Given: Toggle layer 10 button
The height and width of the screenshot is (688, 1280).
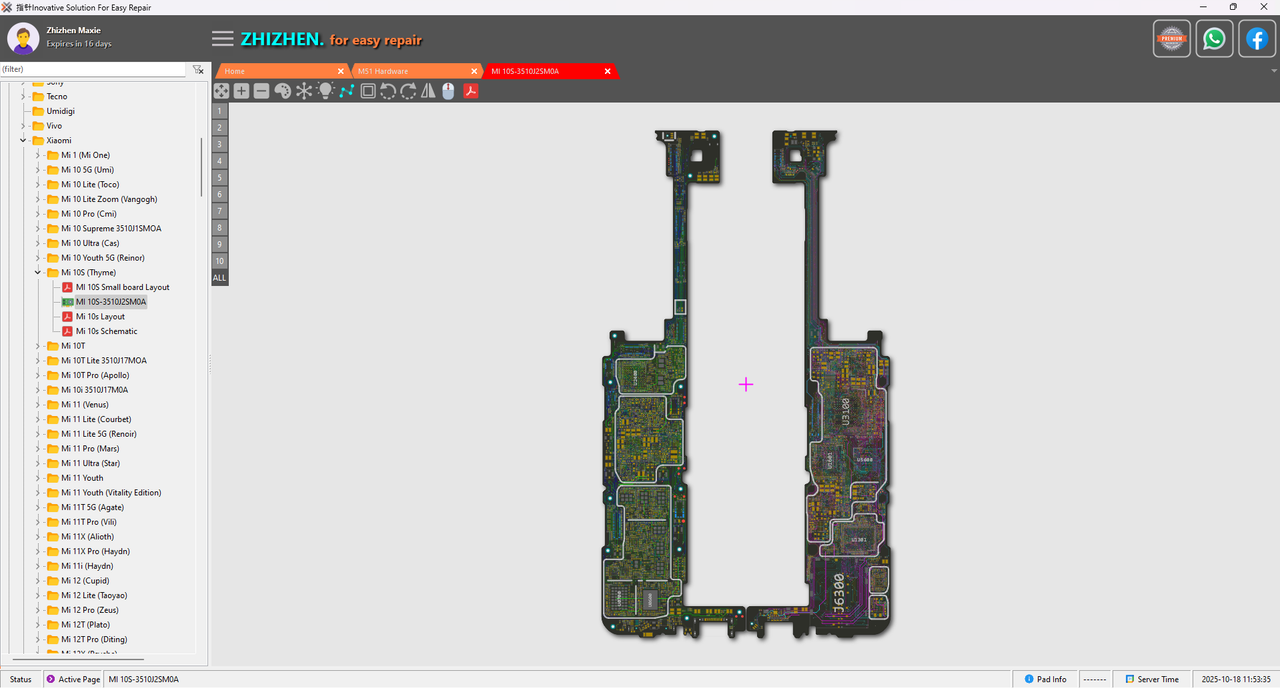Looking at the screenshot, I should tap(220, 261).
